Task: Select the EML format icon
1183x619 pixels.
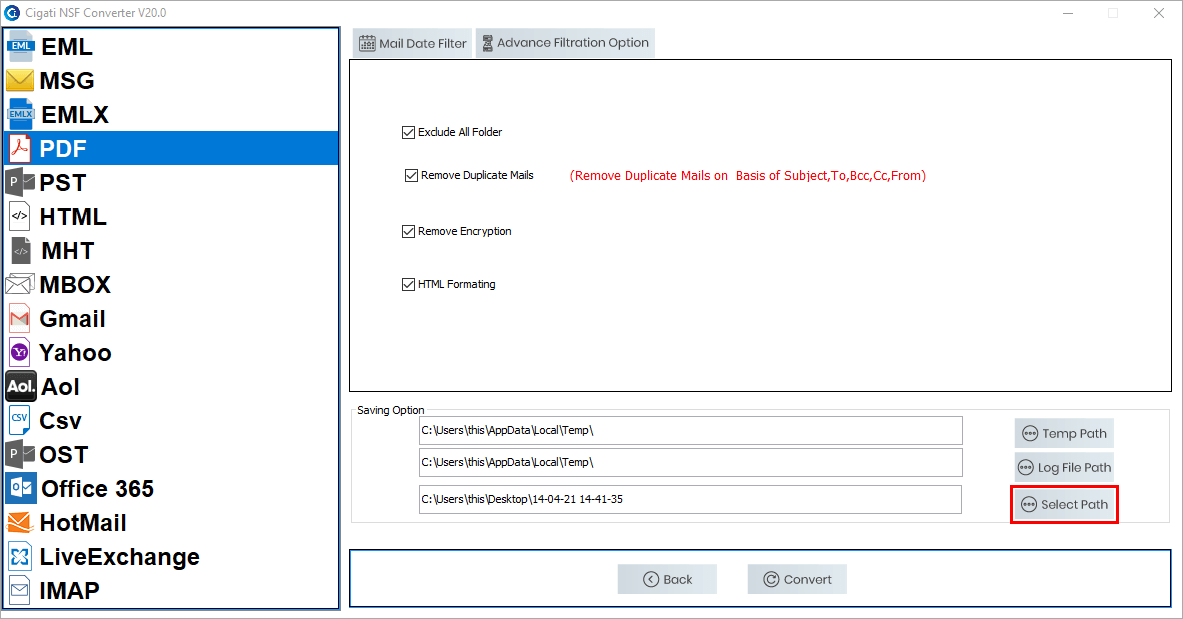Action: pyautogui.click(x=20, y=46)
